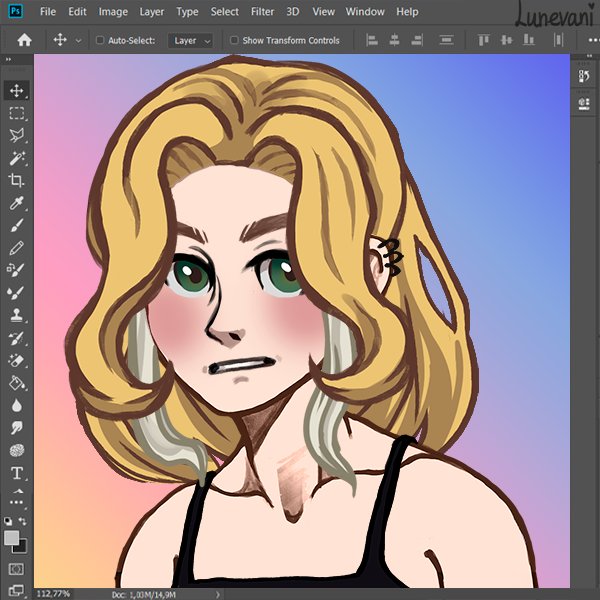Viewport: 600px width, 600px height.
Task: Click the Home button in options bar
Action: coord(24,40)
